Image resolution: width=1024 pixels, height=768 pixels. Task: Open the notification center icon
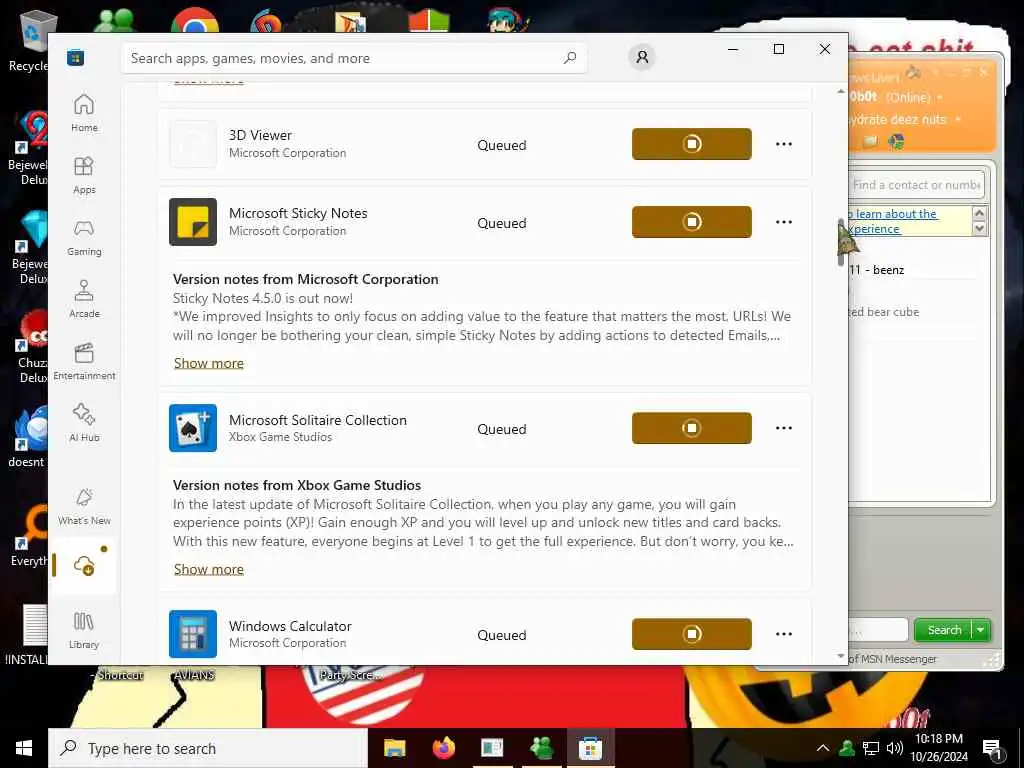tap(992, 750)
